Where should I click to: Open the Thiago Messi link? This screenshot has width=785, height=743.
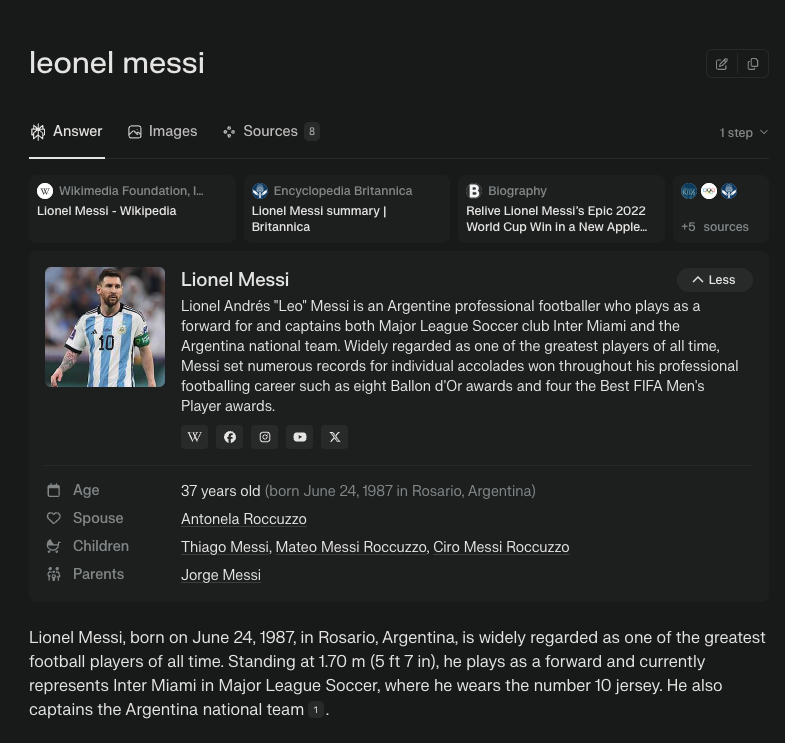click(225, 547)
